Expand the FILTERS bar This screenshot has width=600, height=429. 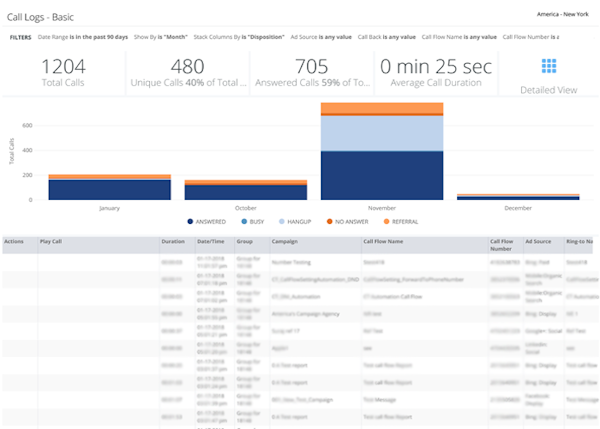coord(20,37)
